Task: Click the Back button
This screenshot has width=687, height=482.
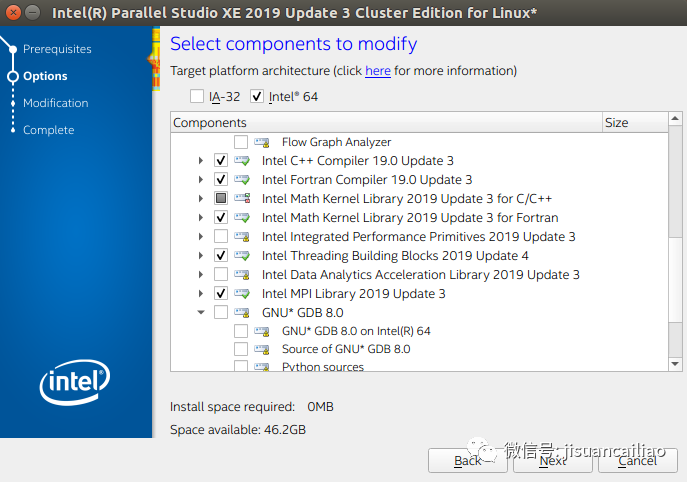Action: coord(467,461)
